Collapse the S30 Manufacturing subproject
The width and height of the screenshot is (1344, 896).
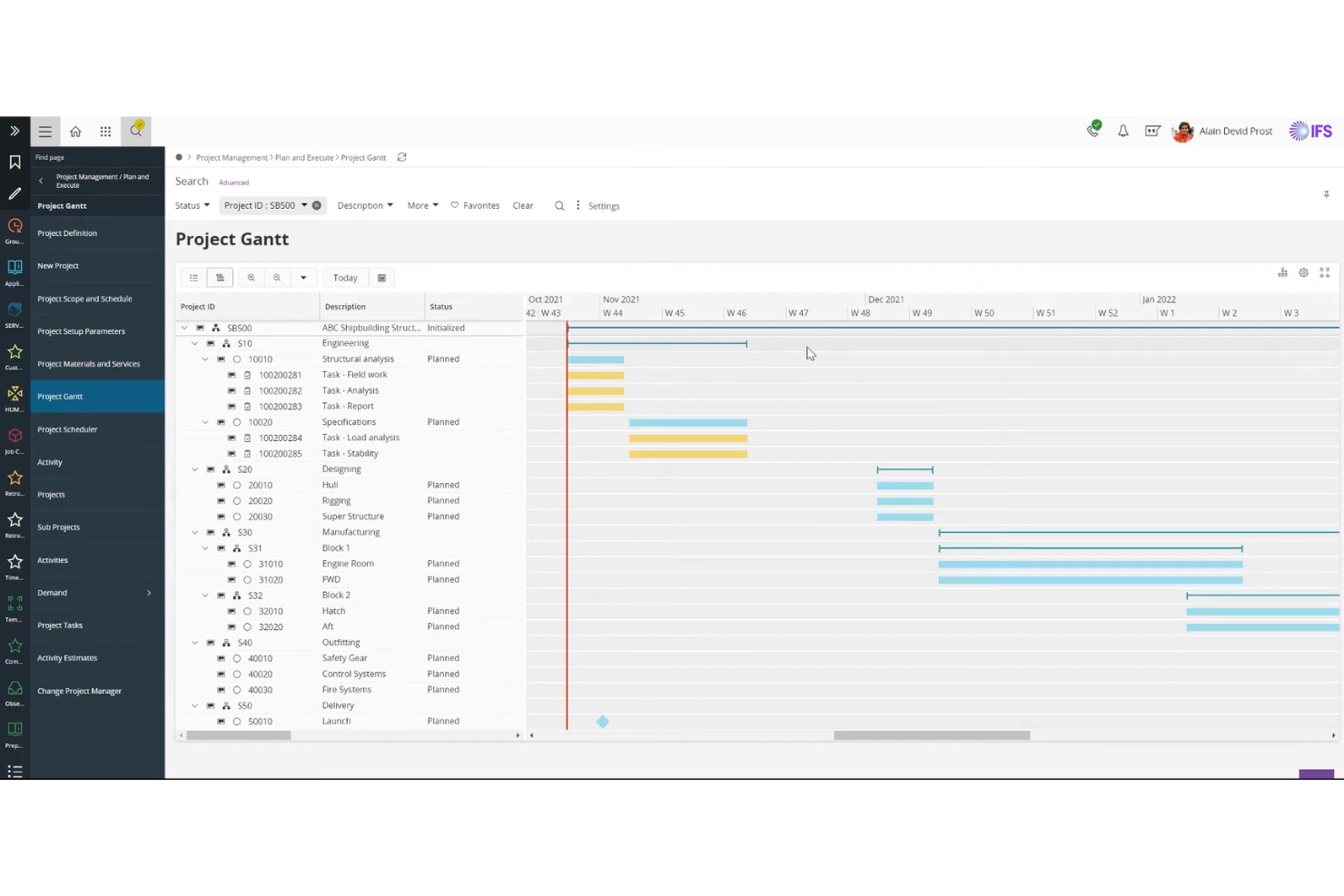(x=194, y=532)
